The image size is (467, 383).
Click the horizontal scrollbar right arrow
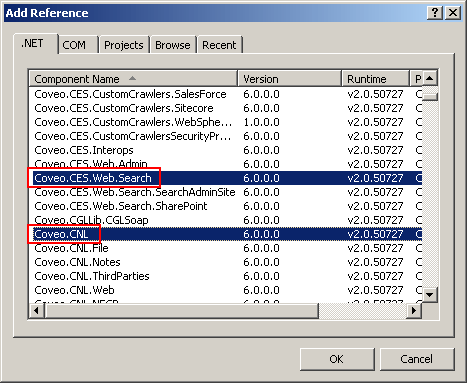pyautogui.click(x=414, y=311)
